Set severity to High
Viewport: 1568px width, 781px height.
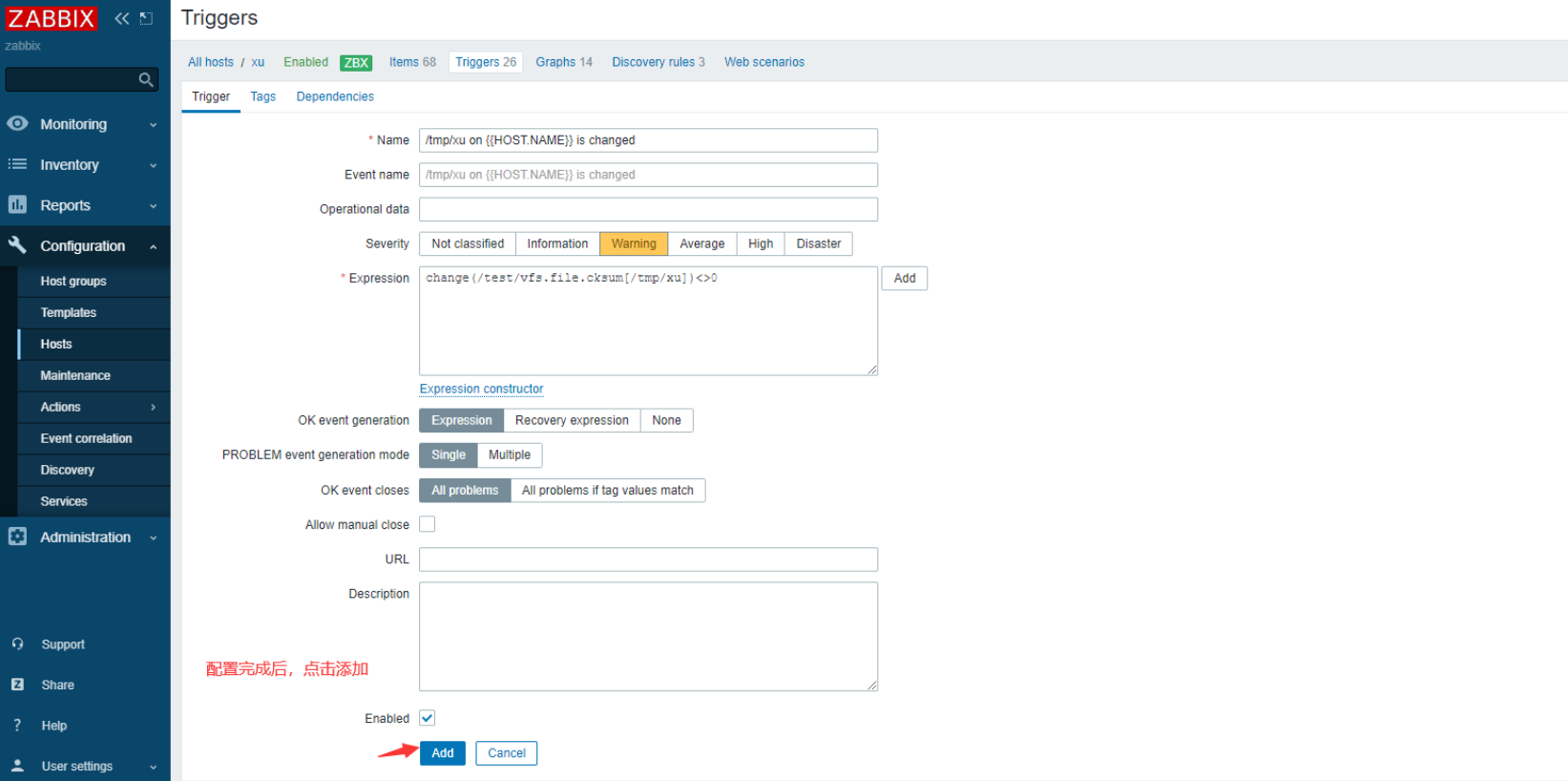click(761, 243)
